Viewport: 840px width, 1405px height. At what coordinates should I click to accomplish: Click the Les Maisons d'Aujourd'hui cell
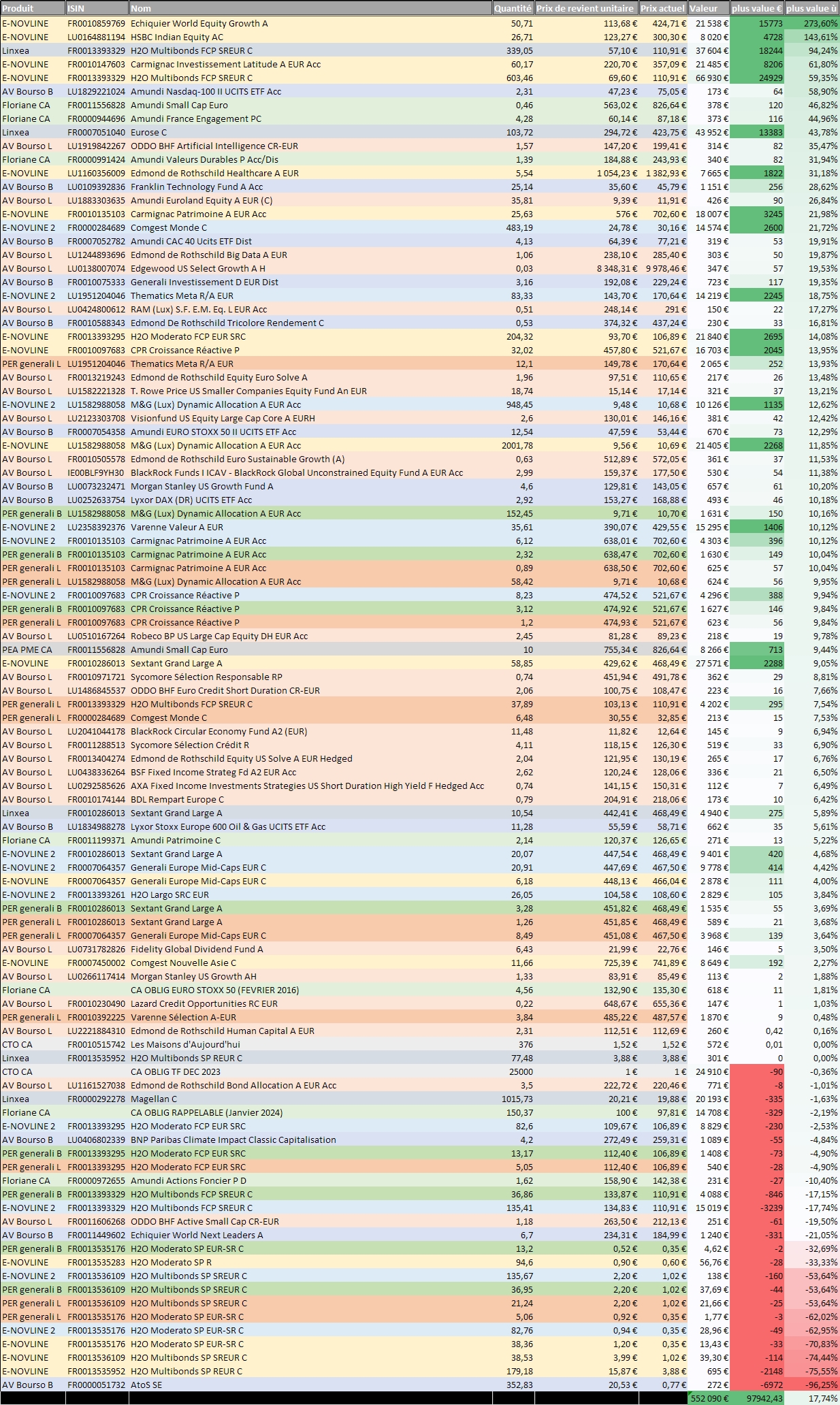(310, 1044)
